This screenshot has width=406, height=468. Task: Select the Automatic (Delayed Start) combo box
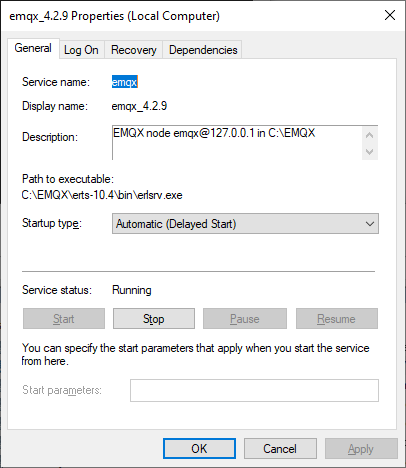pos(245,224)
